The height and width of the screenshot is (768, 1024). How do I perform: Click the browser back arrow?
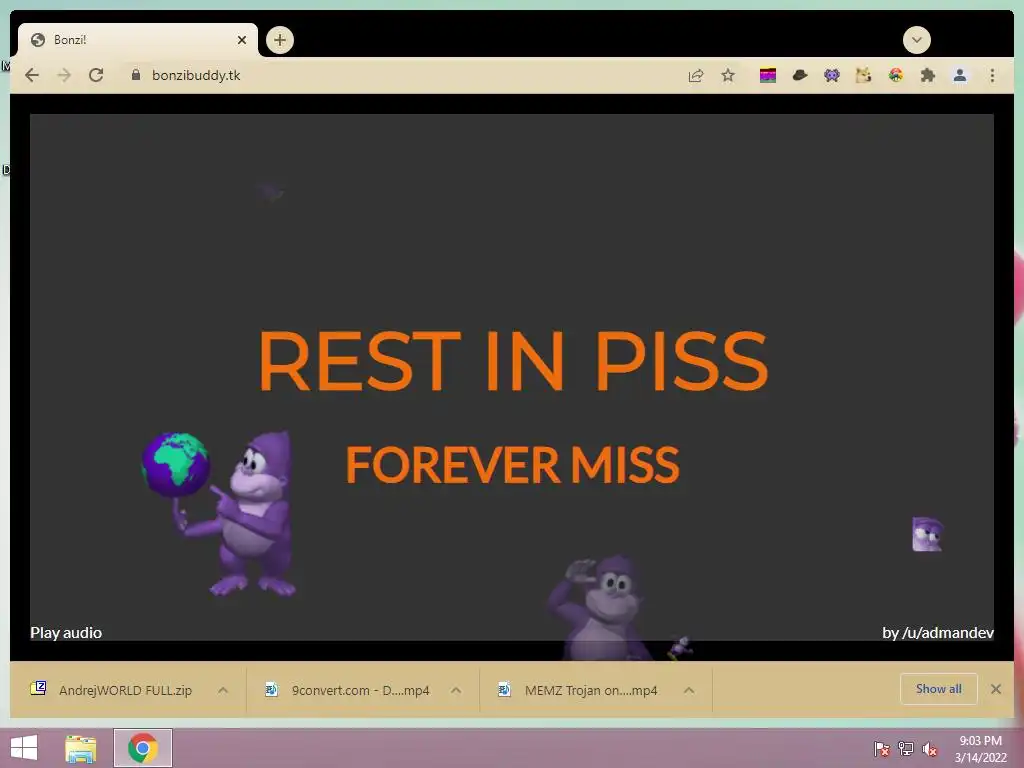[31, 75]
